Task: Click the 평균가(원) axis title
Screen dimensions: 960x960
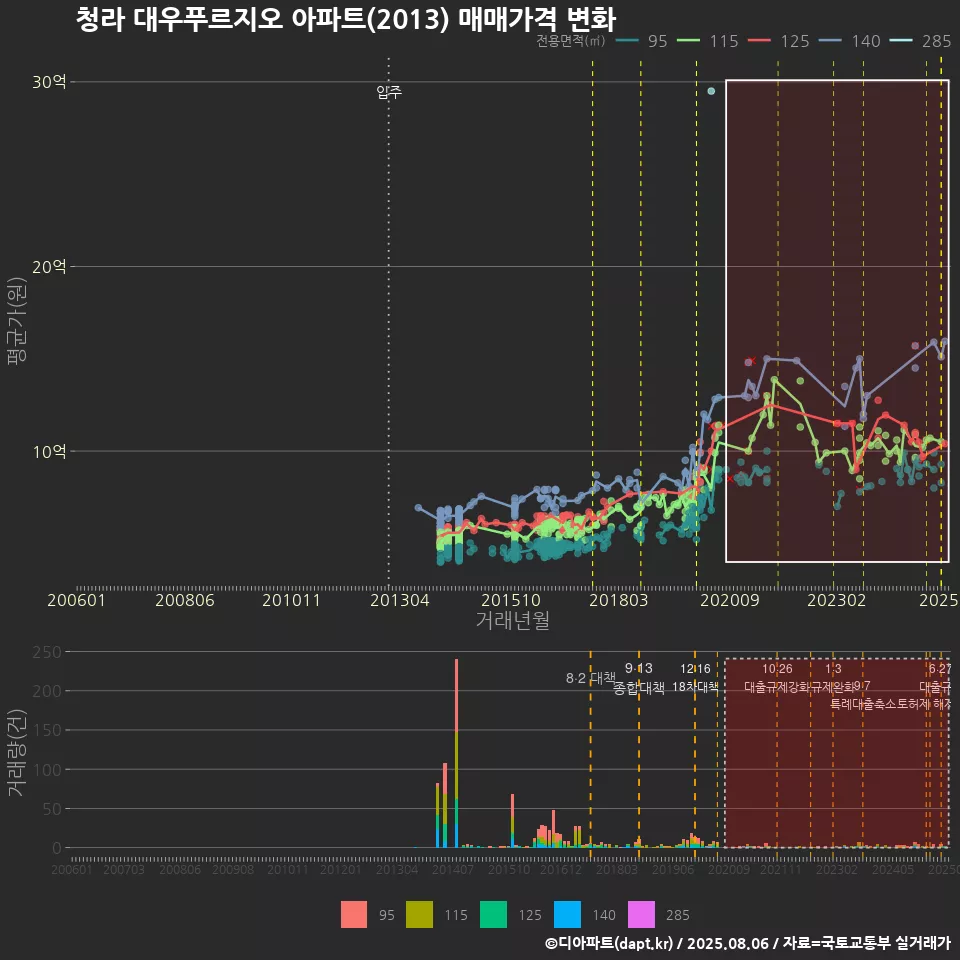Action: point(17,321)
